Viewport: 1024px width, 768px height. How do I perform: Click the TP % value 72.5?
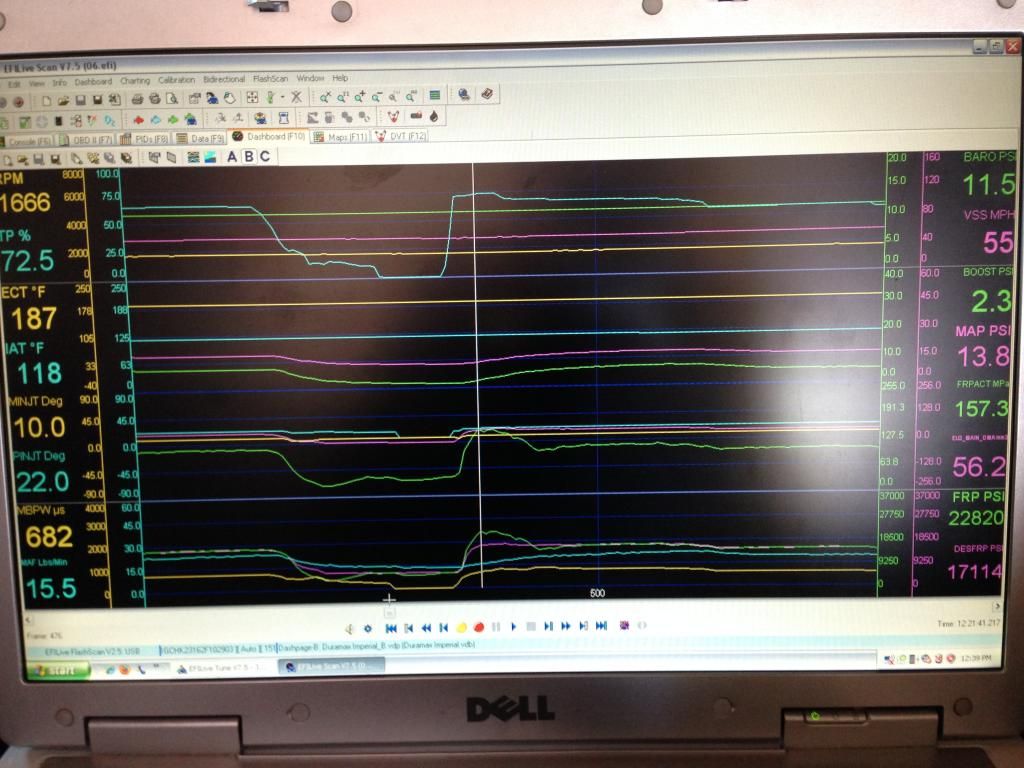pyautogui.click(x=27, y=261)
